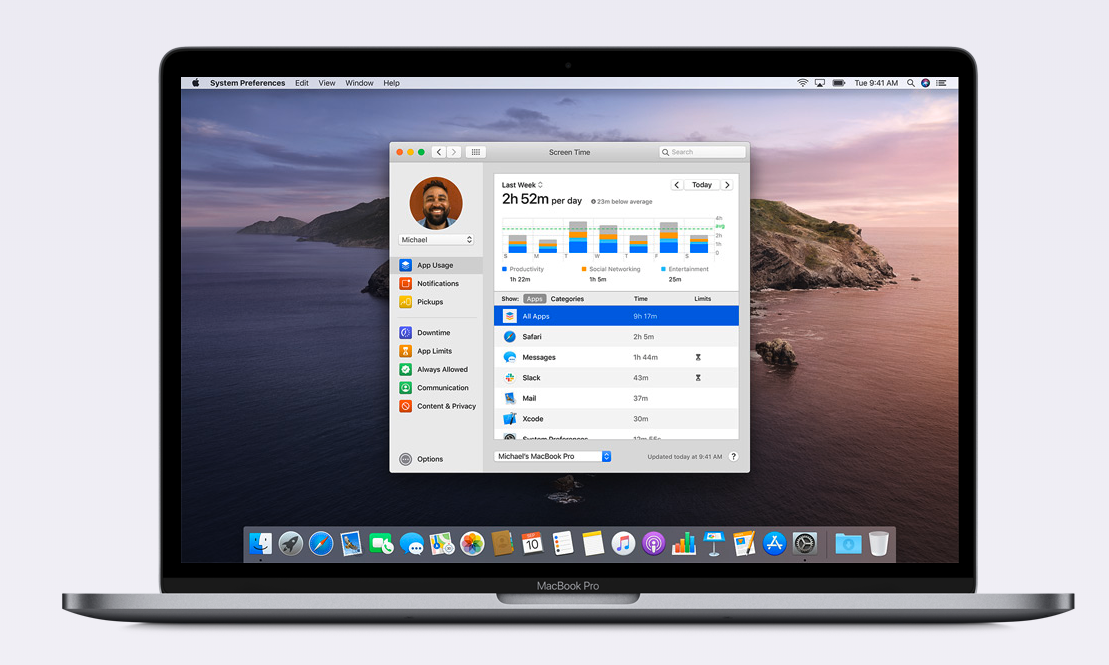The width and height of the screenshot is (1109, 665).
Task: Open Notification Center from the menu bar
Action: click(941, 83)
